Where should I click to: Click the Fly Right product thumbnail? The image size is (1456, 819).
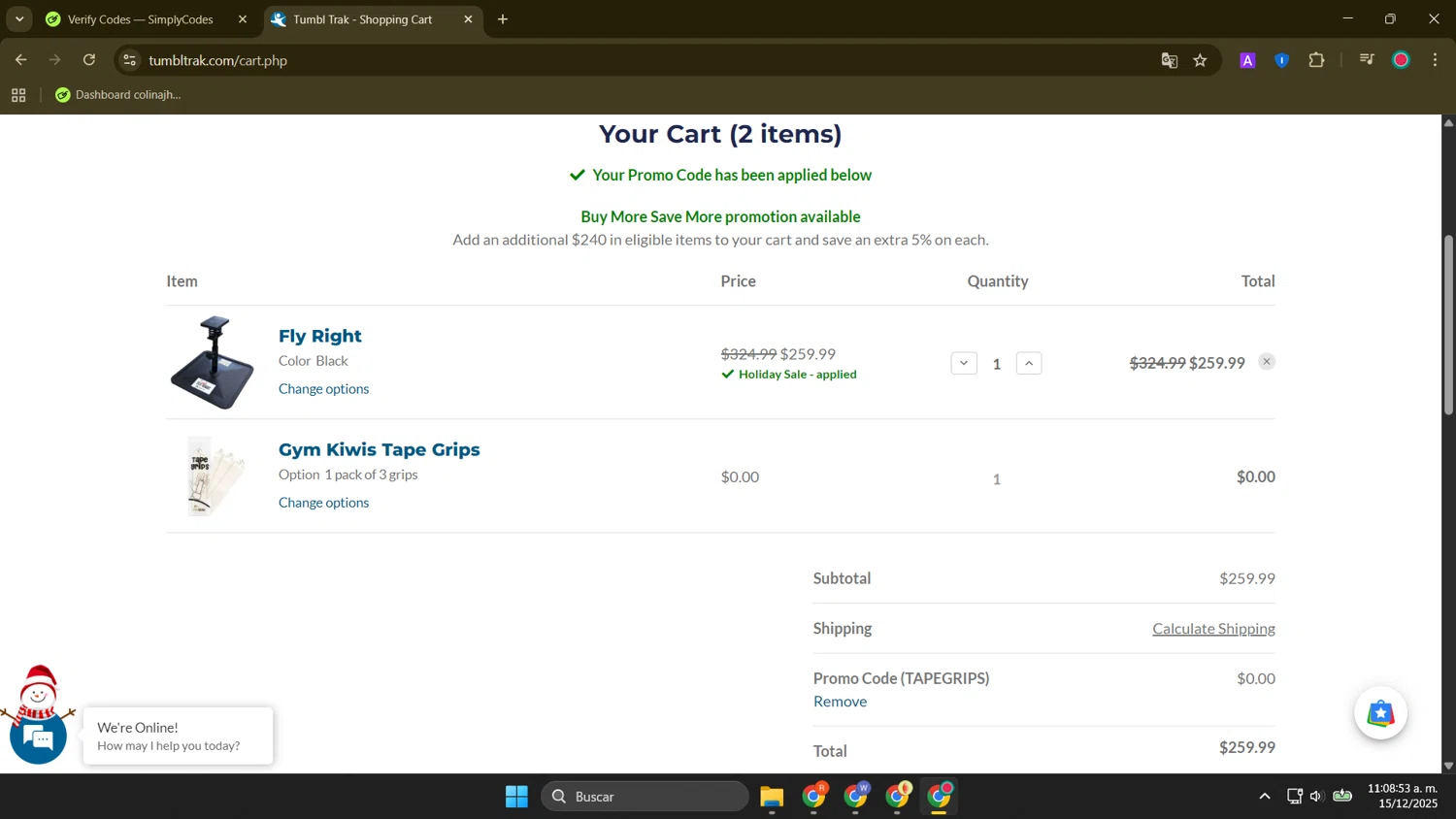[213, 363]
